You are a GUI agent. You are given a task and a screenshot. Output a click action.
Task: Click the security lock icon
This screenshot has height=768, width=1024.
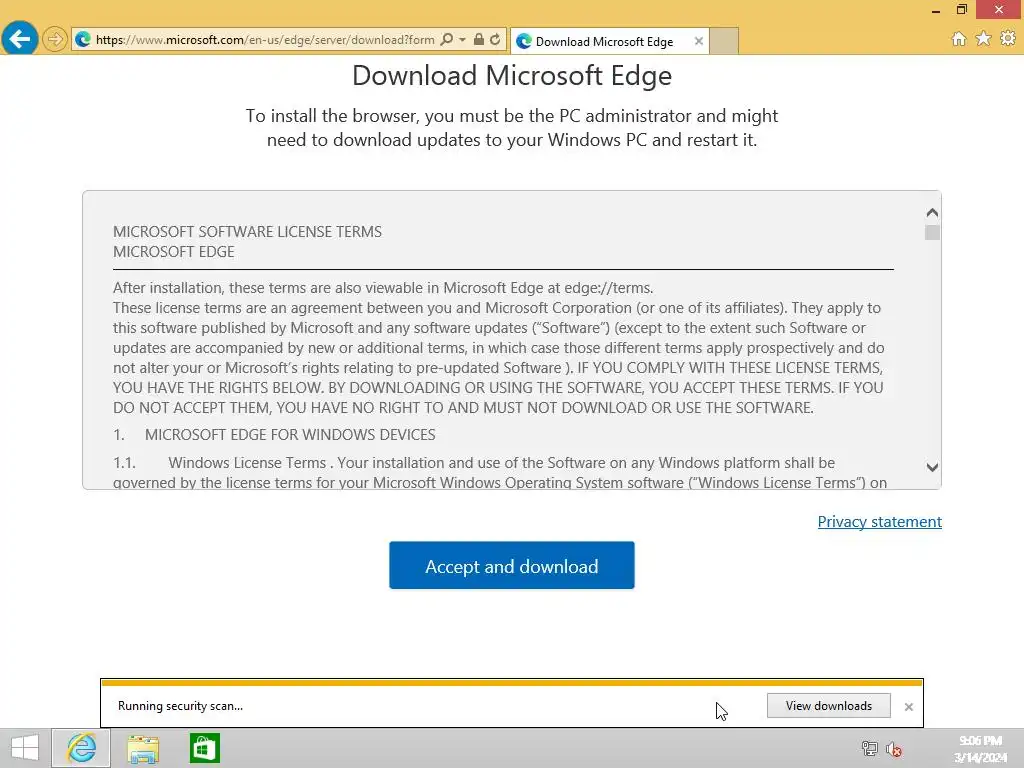click(479, 40)
